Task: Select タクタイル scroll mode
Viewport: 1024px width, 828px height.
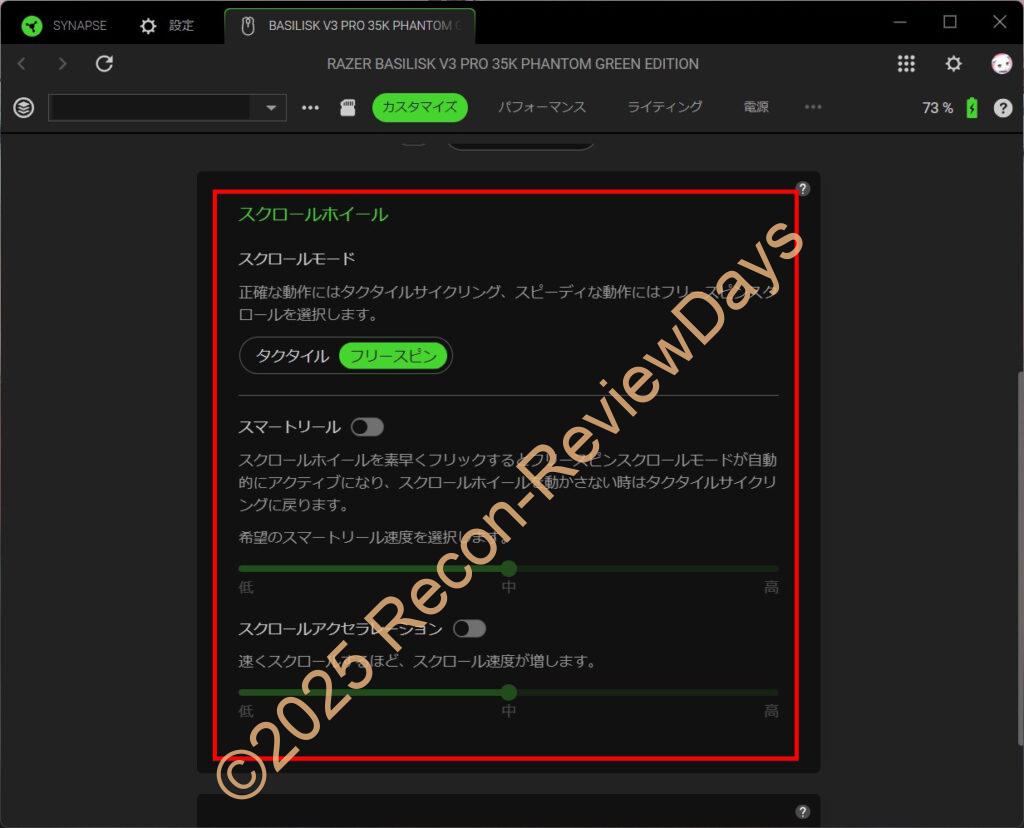Action: (x=292, y=356)
